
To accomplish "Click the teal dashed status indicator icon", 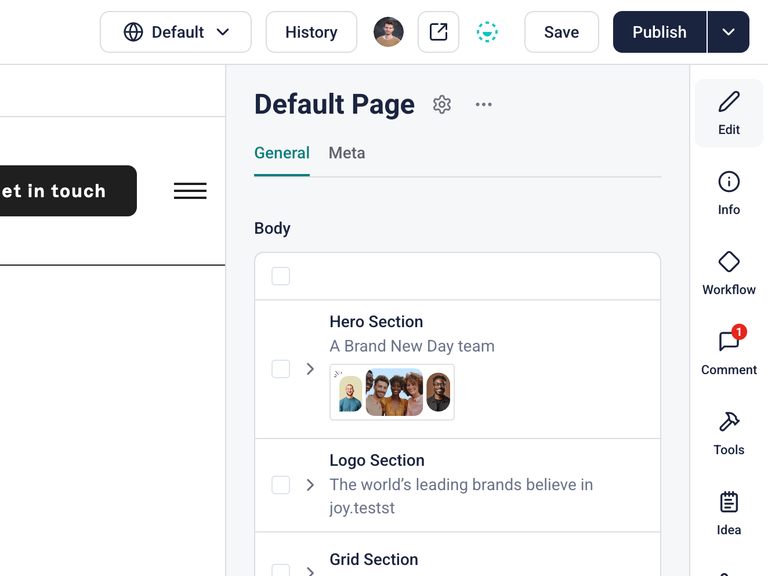I will tap(487, 32).
